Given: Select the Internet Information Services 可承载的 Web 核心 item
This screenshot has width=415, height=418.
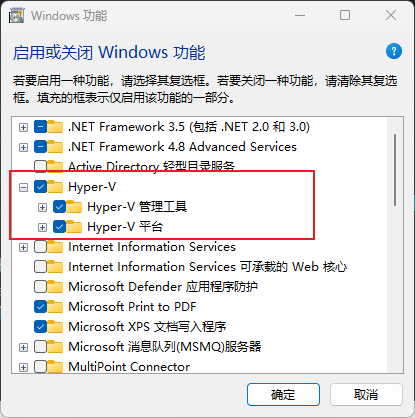Looking at the screenshot, I should pyautogui.click(x=207, y=267).
